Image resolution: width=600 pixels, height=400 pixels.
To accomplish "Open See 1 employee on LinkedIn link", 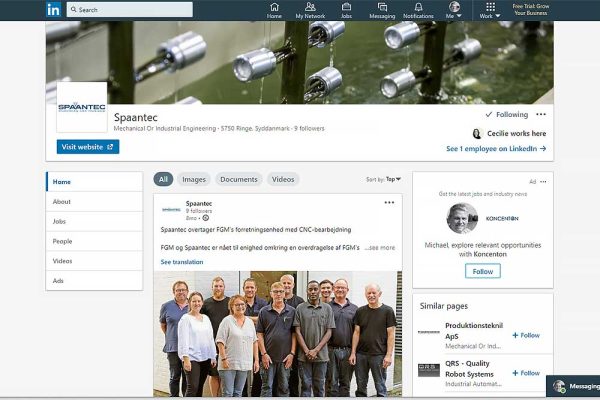I will [x=496, y=149].
